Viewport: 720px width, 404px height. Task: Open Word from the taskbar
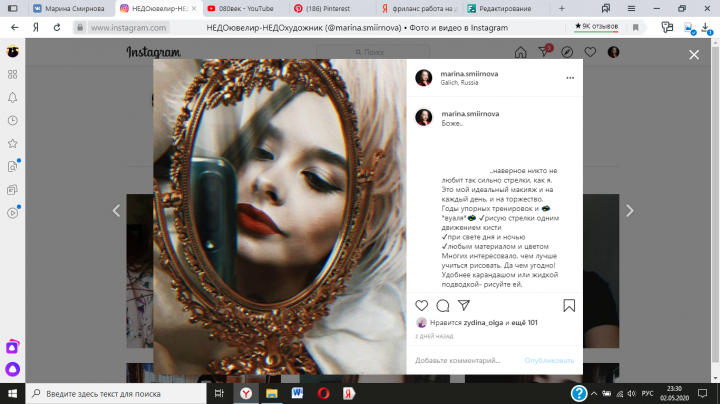(x=297, y=393)
